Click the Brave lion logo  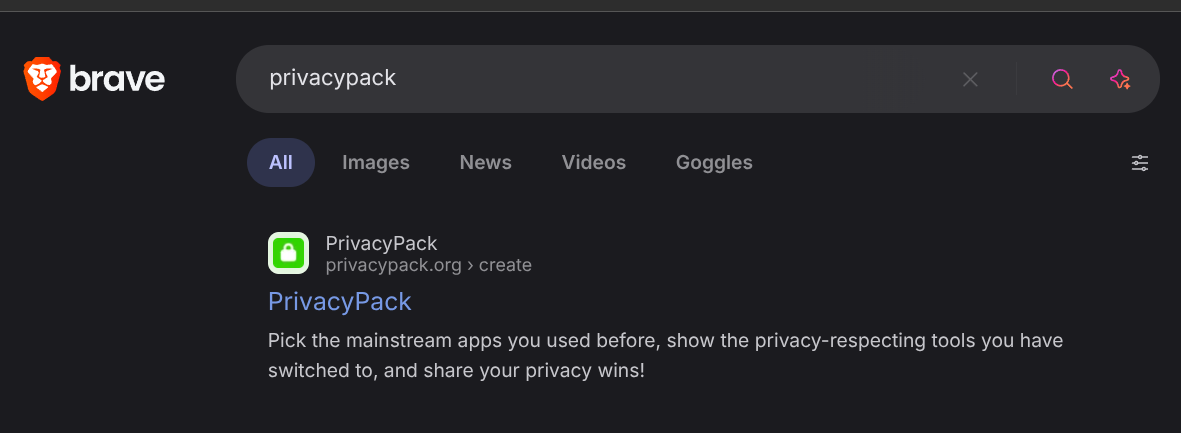tap(42, 79)
